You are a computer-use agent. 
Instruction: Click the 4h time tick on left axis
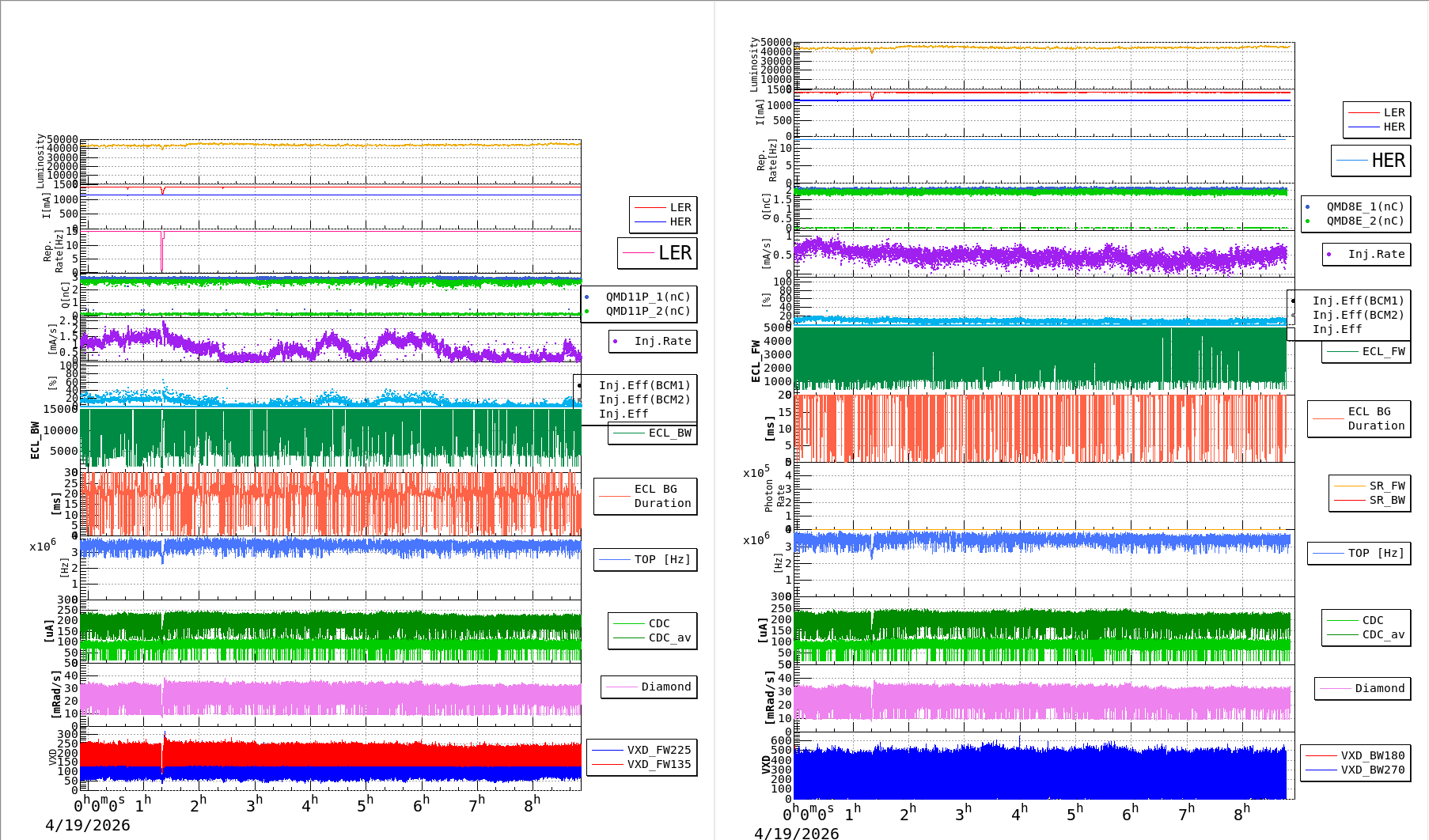tap(309, 804)
